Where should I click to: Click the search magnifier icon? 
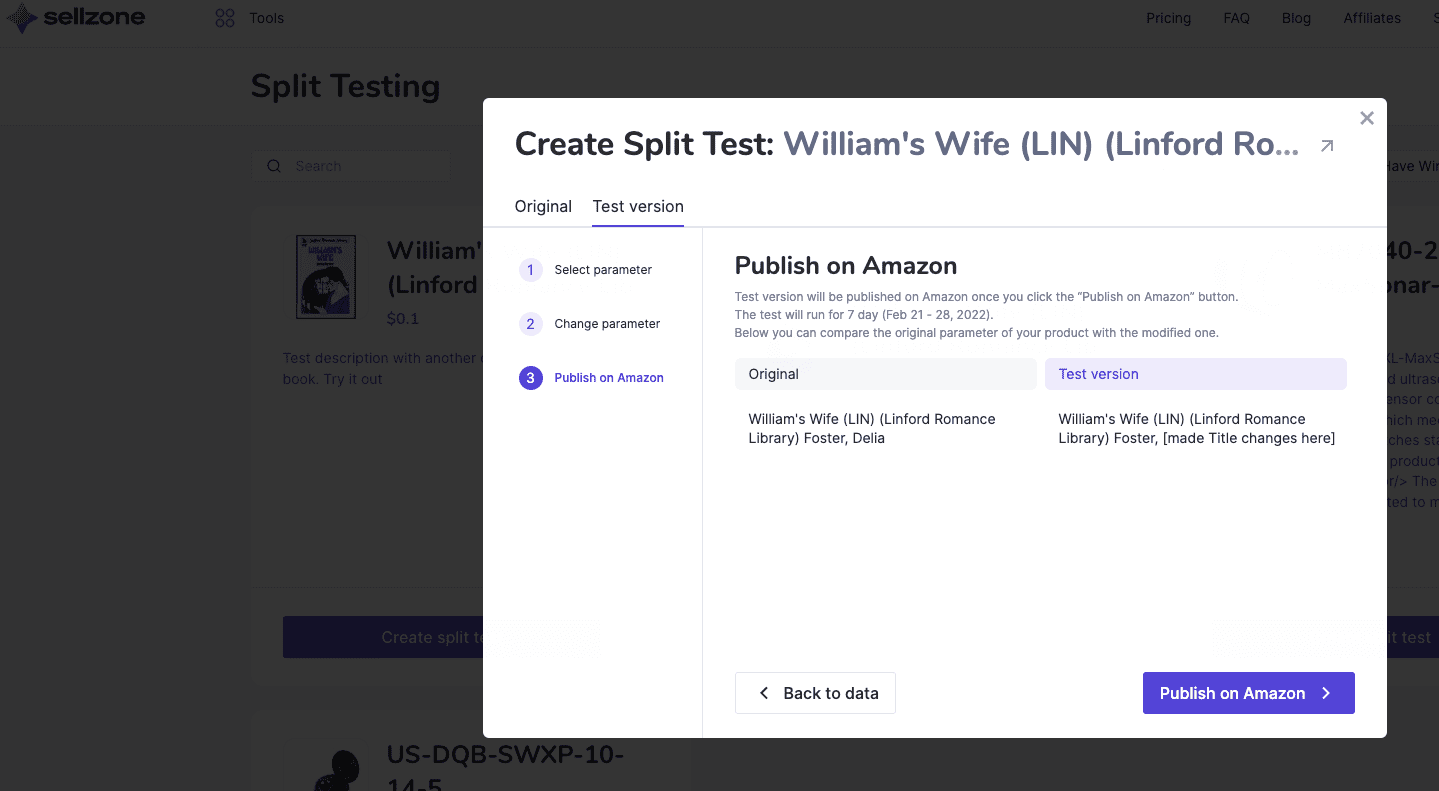pos(274,165)
